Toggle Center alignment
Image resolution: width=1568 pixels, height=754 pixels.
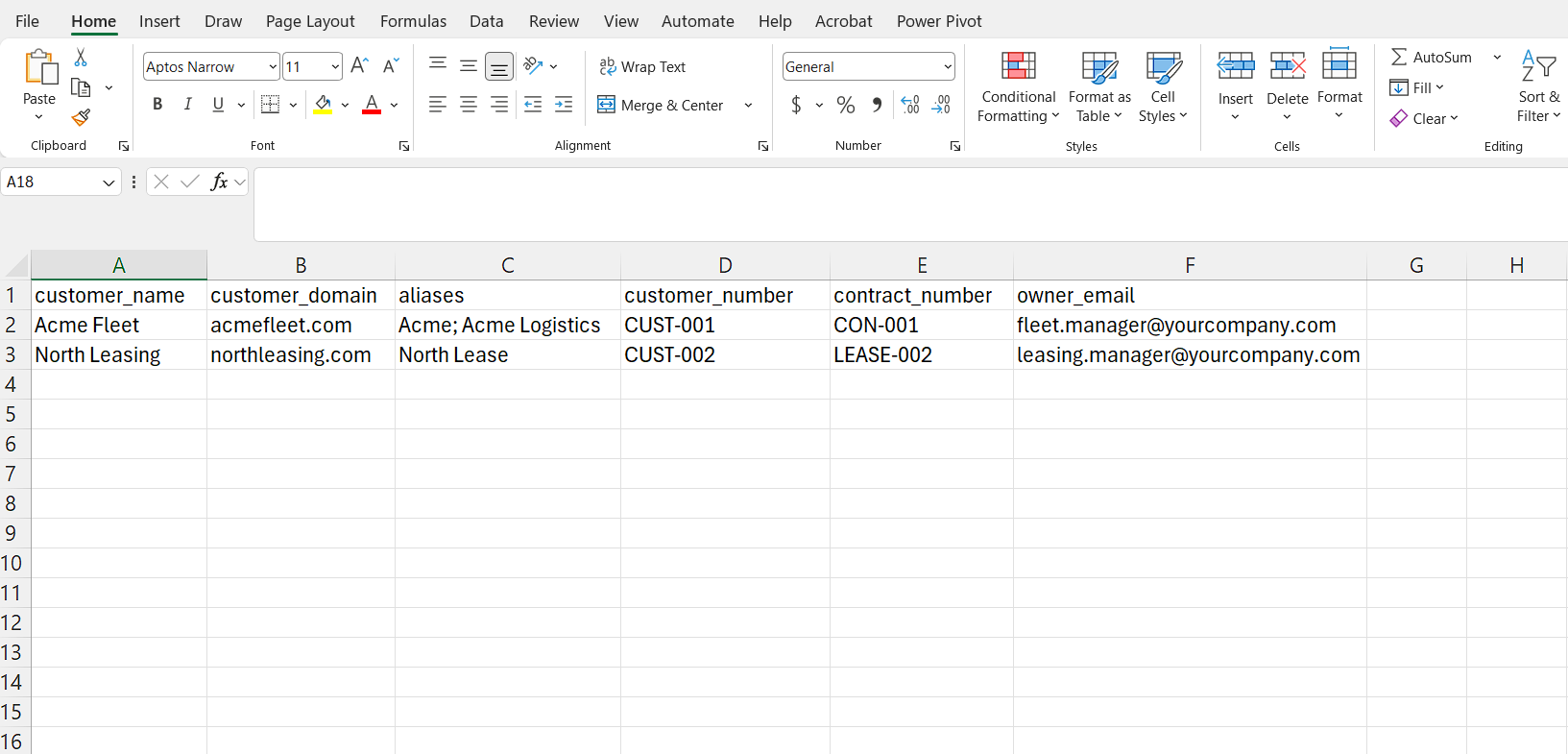469,105
